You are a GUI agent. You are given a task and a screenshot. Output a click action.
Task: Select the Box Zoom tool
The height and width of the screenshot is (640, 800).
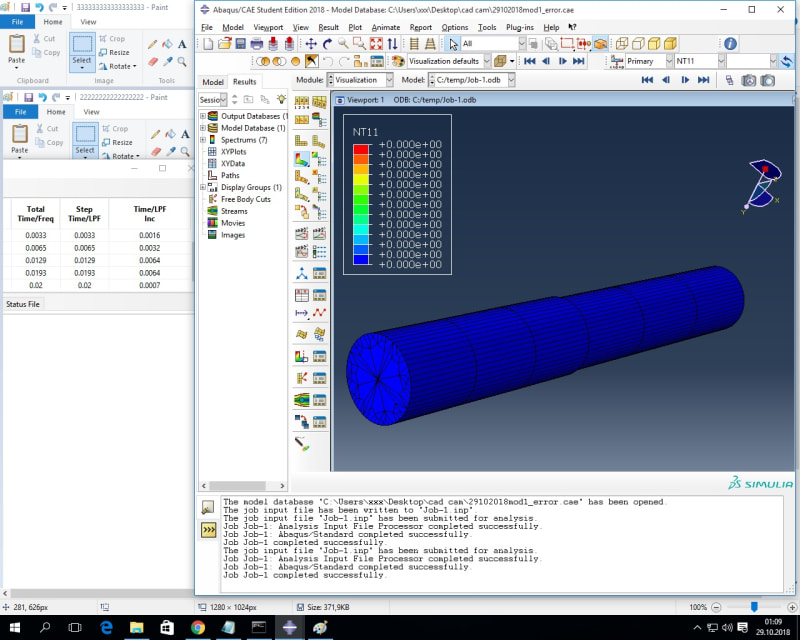click(x=360, y=44)
